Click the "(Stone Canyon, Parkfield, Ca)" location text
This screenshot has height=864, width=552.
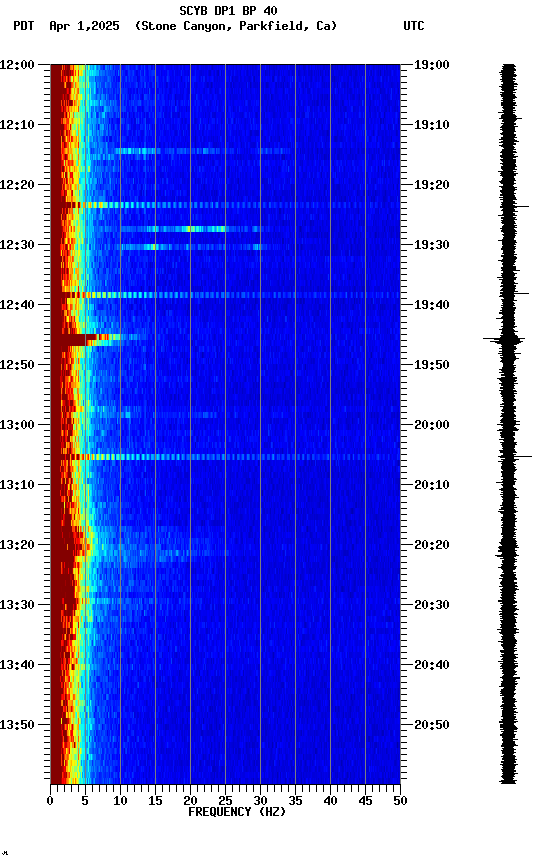tap(236, 26)
